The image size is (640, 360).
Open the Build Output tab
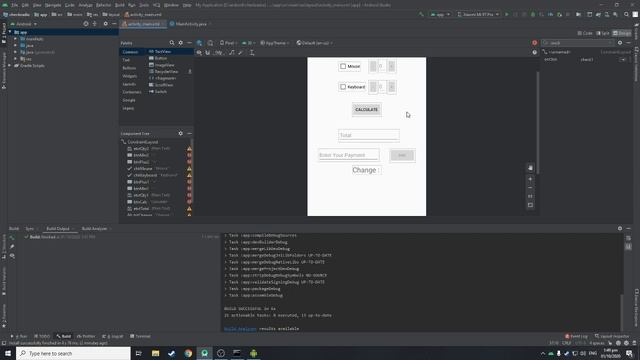[x=58, y=229]
